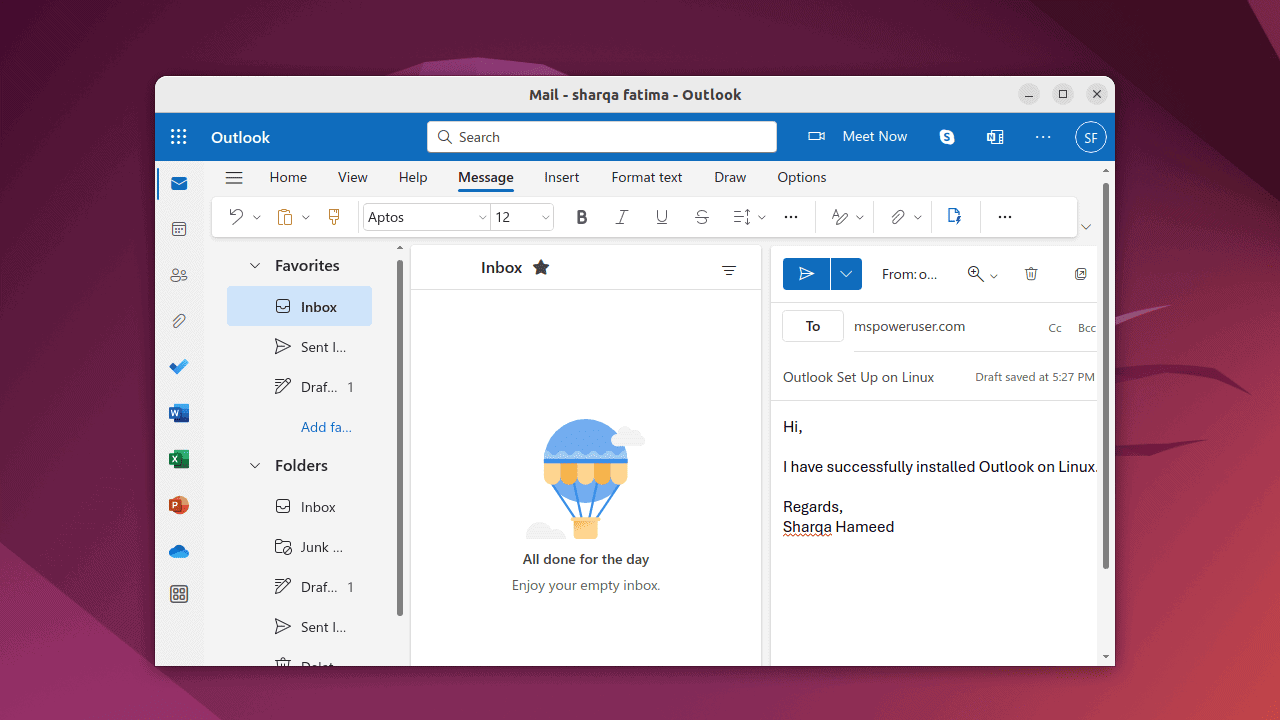Image resolution: width=1280 pixels, height=720 pixels.
Task: Expand the ribbon with chevron arrow
Action: coord(1086,227)
